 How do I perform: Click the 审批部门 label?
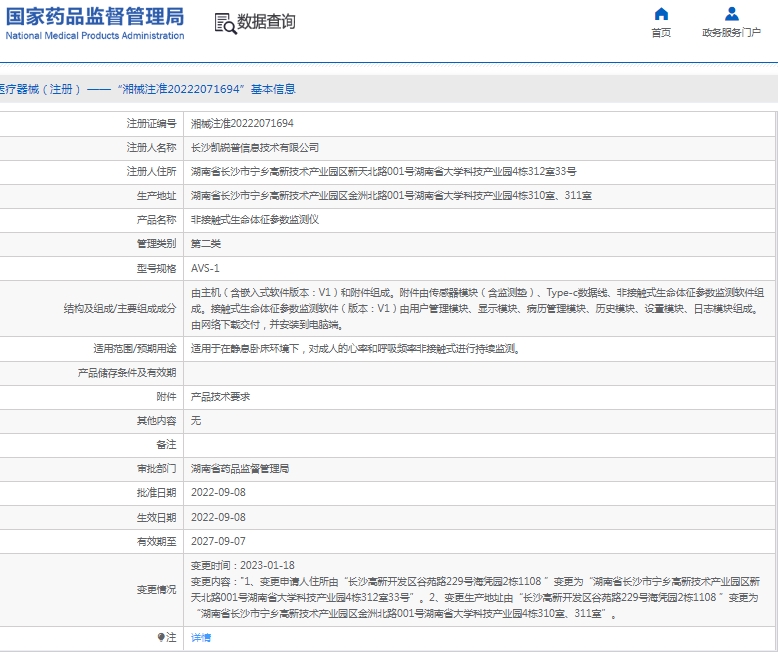pos(156,469)
